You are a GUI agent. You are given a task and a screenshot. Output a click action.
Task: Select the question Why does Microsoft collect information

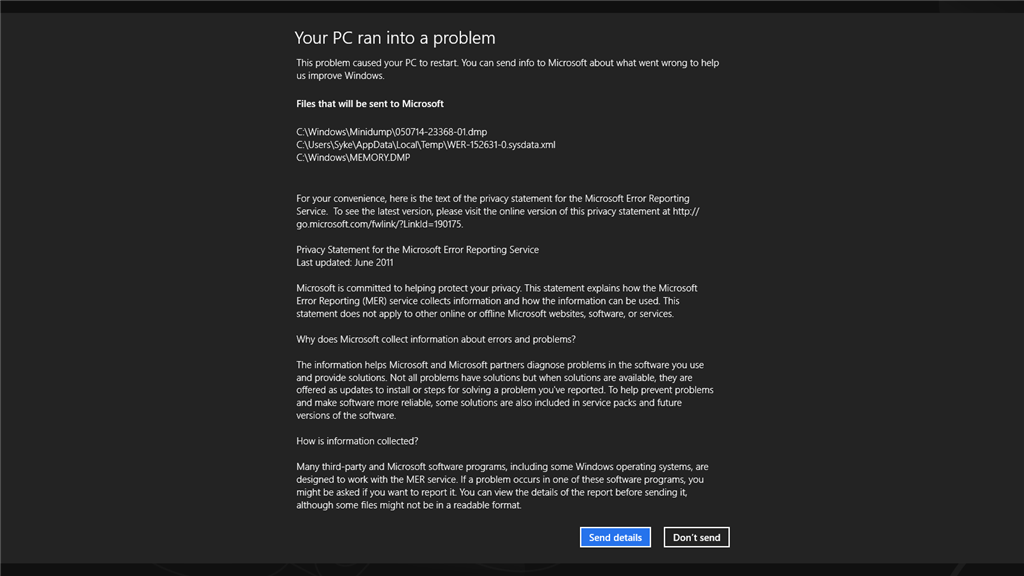point(436,339)
